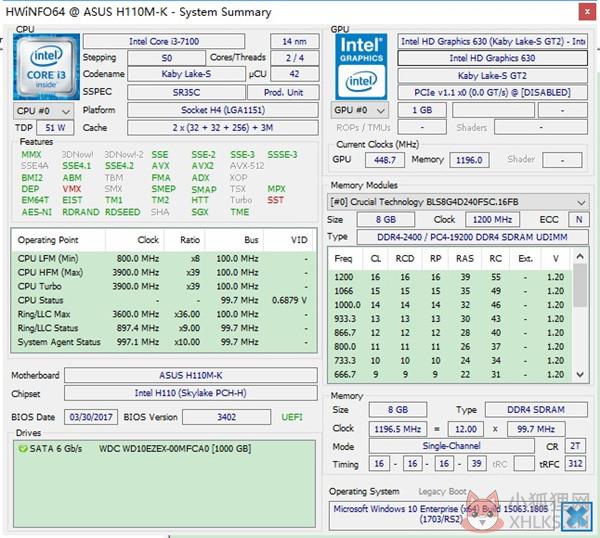This screenshot has width=600, height=538.
Task: Click the Kaby Lake-S GT2 GPU field
Action: point(492,75)
